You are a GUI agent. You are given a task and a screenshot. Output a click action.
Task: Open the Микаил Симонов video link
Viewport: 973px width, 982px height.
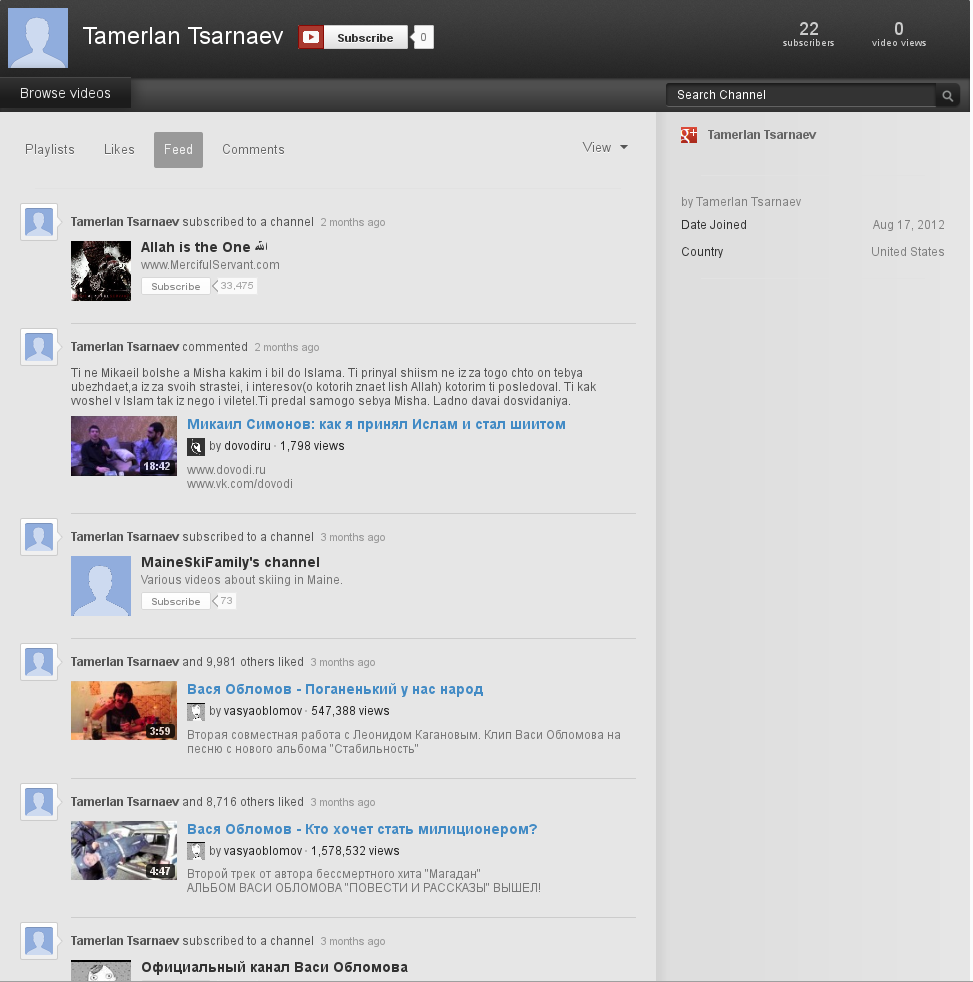tap(376, 425)
